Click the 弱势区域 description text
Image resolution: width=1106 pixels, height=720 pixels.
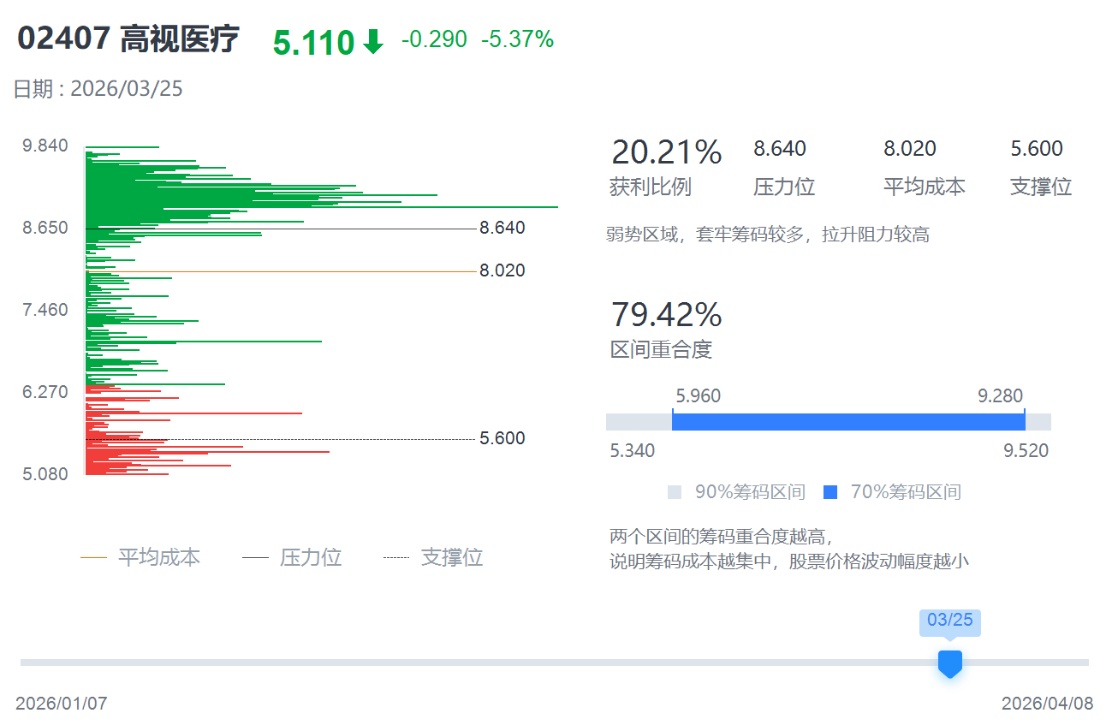coord(767,234)
